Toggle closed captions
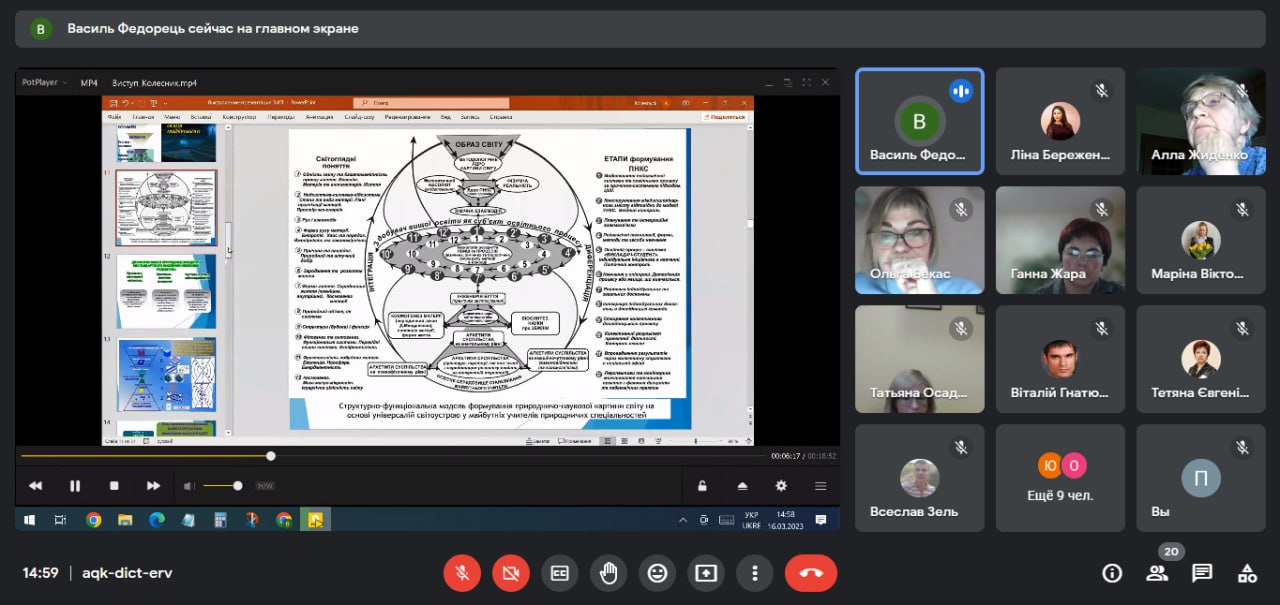Screen dimensions: 1280x605 point(560,573)
